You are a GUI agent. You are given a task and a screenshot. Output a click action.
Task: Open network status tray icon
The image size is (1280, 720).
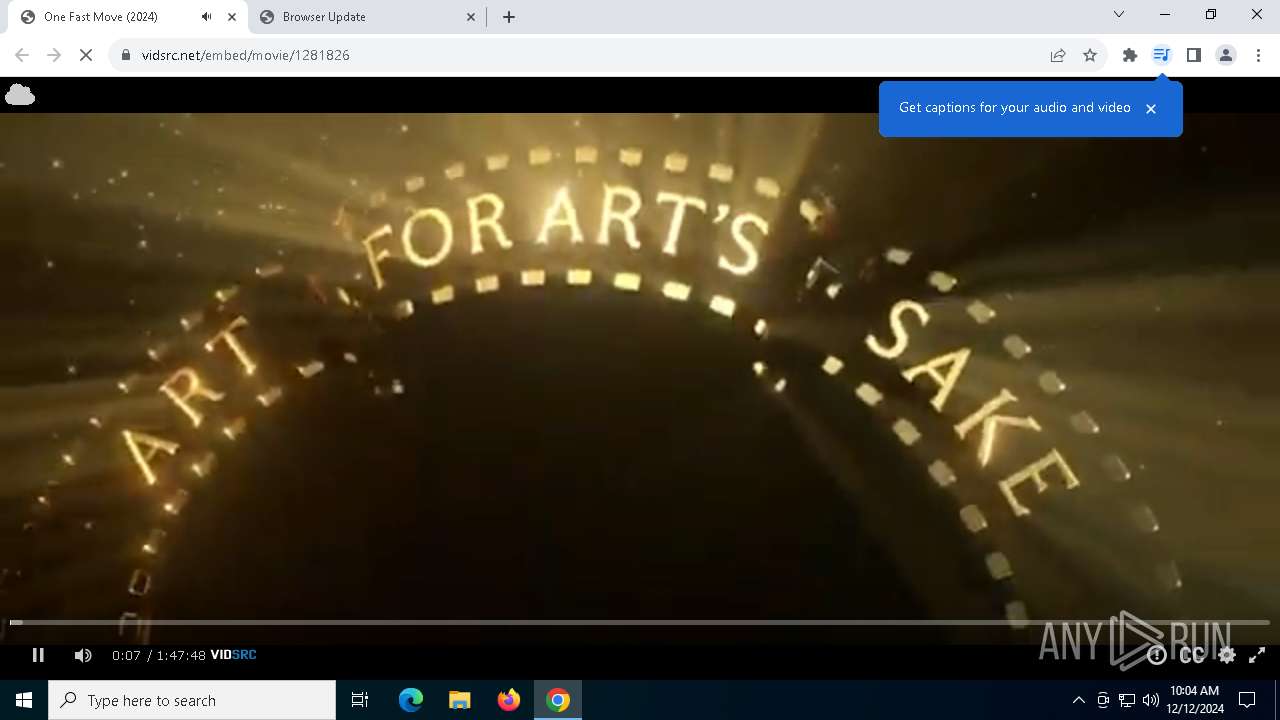tap(1127, 700)
